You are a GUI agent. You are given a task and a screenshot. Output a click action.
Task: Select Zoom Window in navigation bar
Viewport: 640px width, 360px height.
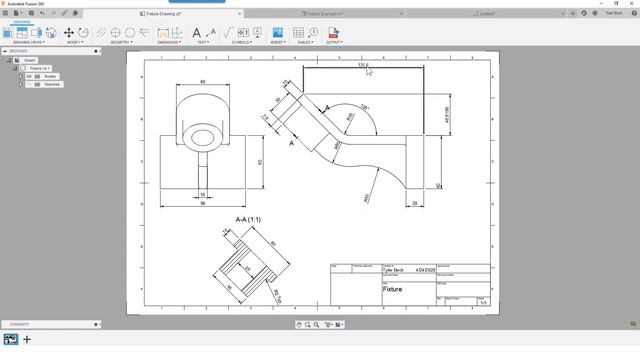(x=307, y=324)
